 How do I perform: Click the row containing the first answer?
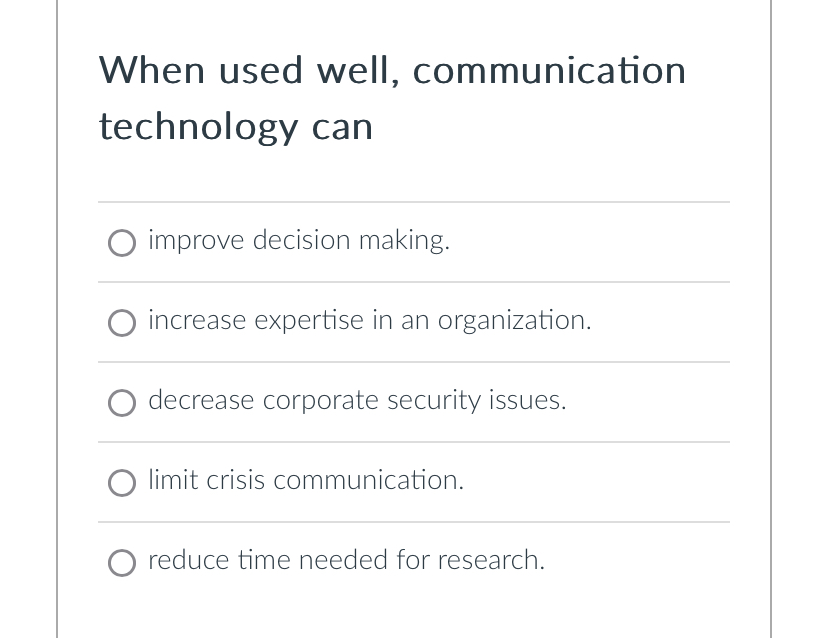[413, 241]
